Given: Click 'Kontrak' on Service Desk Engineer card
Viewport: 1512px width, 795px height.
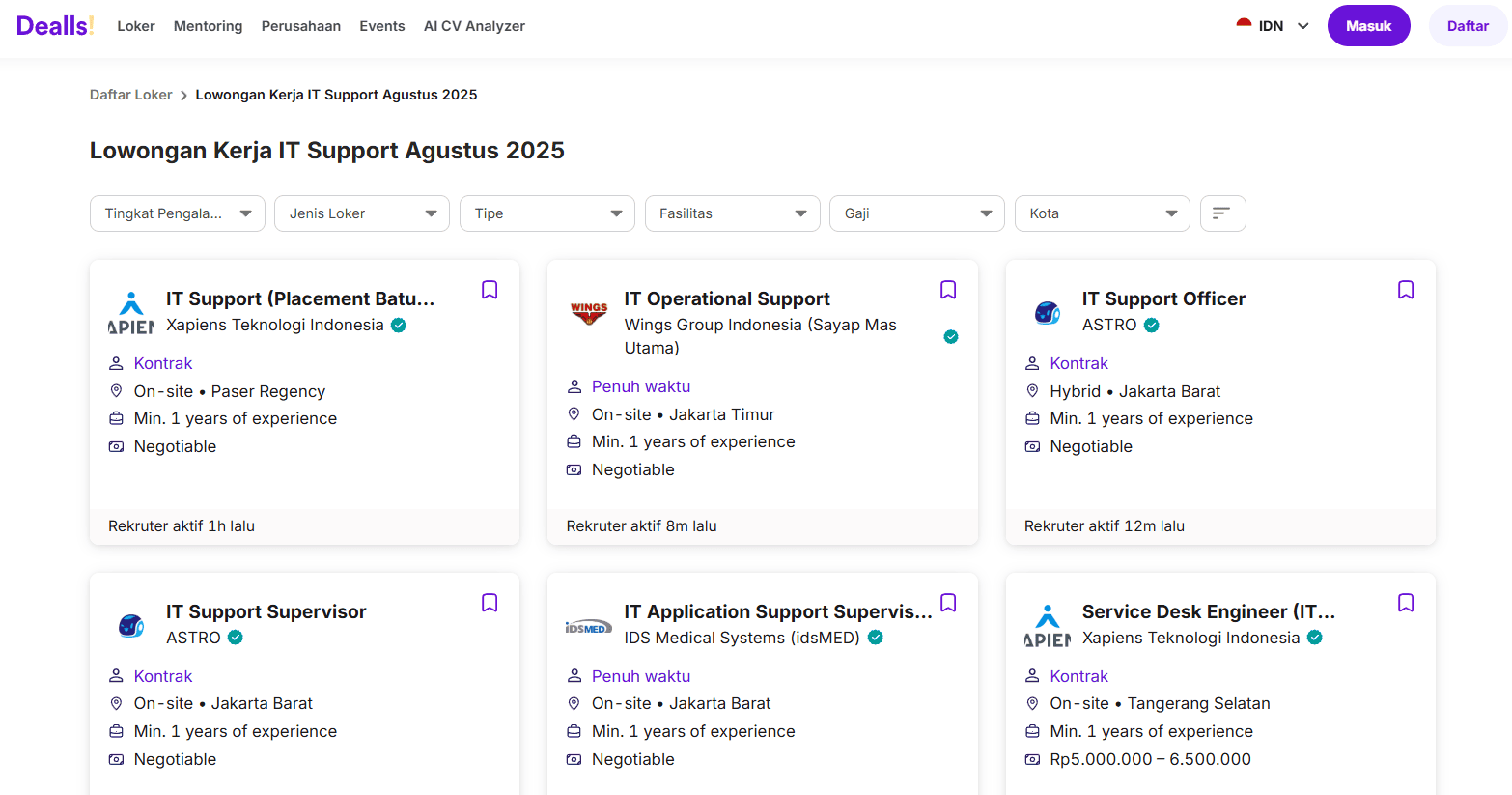Looking at the screenshot, I should tap(1079, 676).
